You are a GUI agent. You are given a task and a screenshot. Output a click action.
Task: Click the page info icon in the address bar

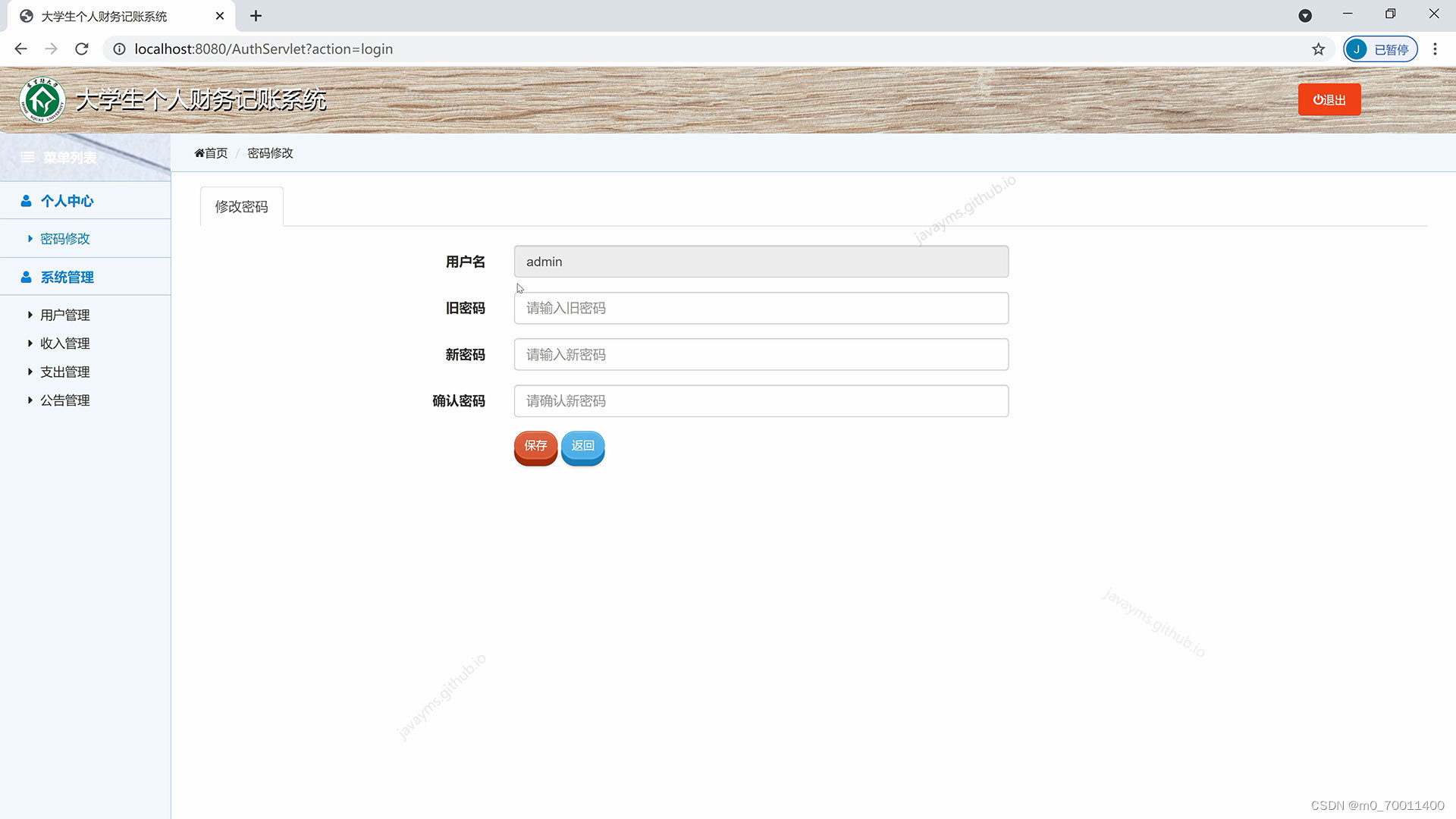[119, 49]
